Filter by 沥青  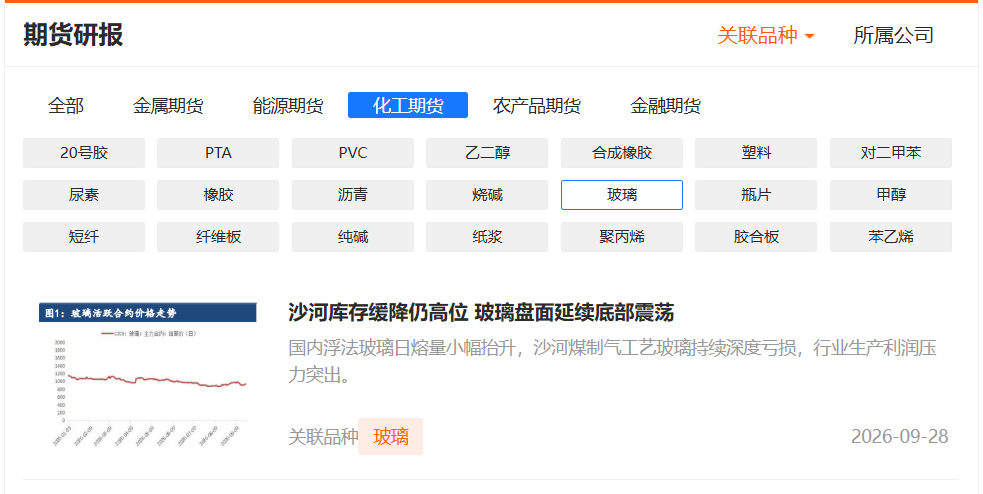click(x=353, y=195)
